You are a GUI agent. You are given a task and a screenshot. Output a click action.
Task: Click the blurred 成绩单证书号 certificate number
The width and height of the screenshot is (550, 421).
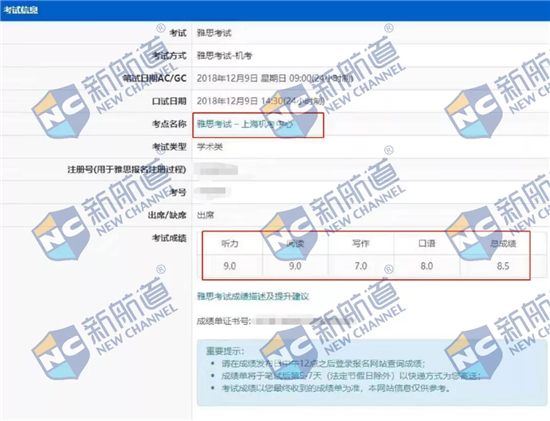[x=302, y=321]
